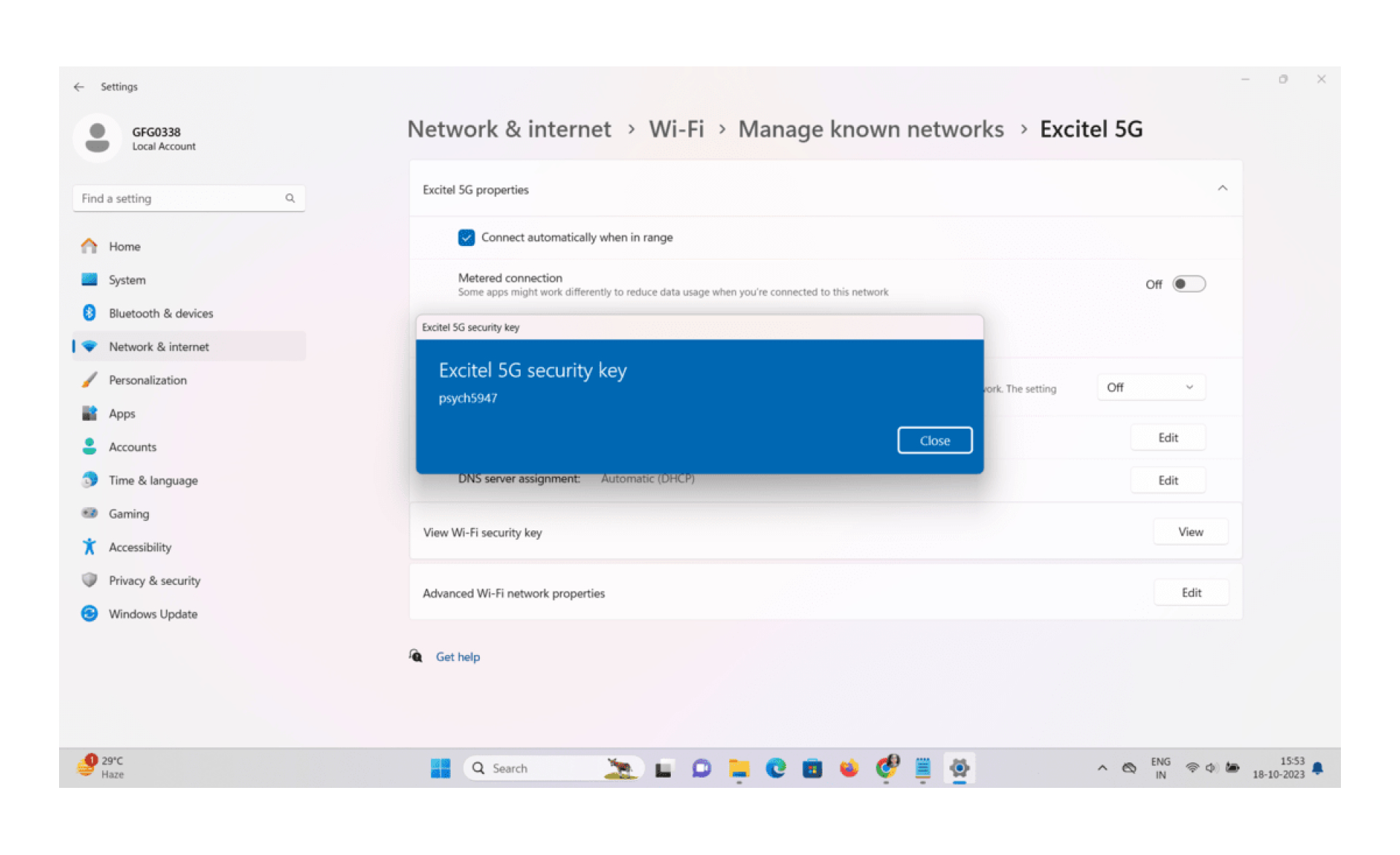Select the Personalization brush icon
This screenshot has height=855, width=1400.
coord(89,379)
